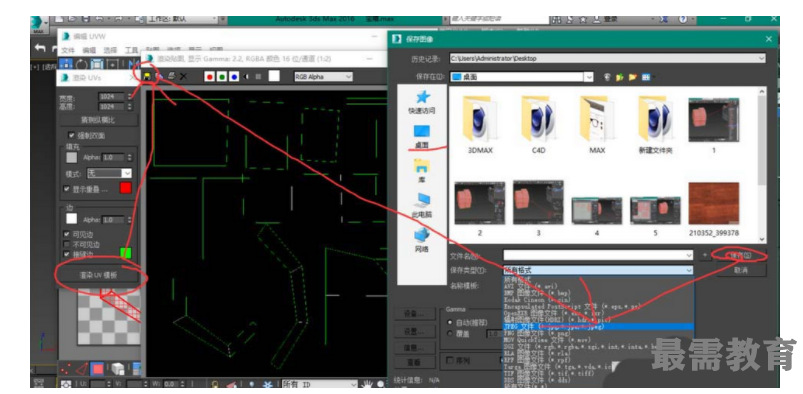Image resolution: width=803 pixels, height=394 pixels.
Task: Enable the blue channel button
Action: [x=235, y=76]
